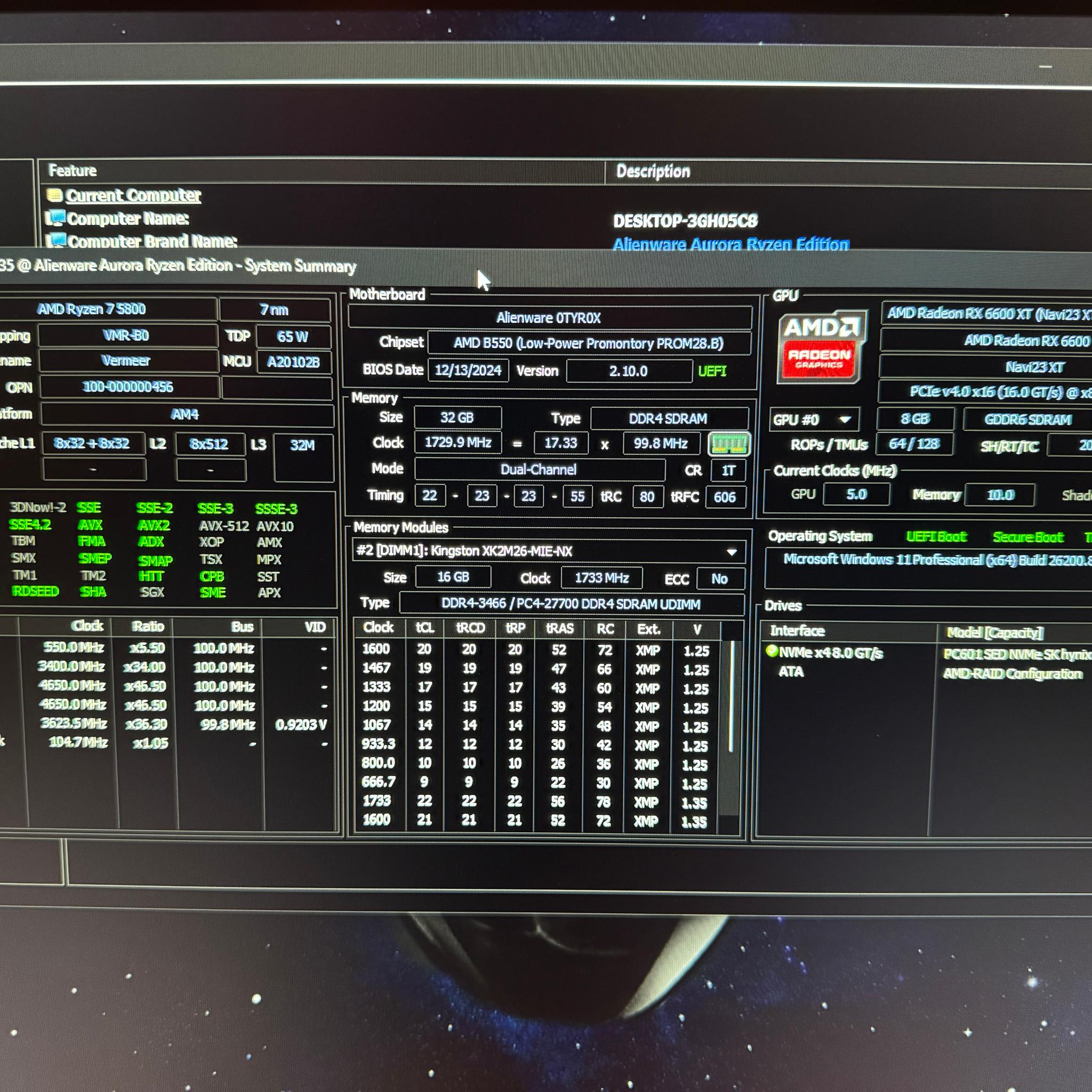Click the 32 GB memory size field
Viewport: 1092px width, 1092px height.
point(457,417)
